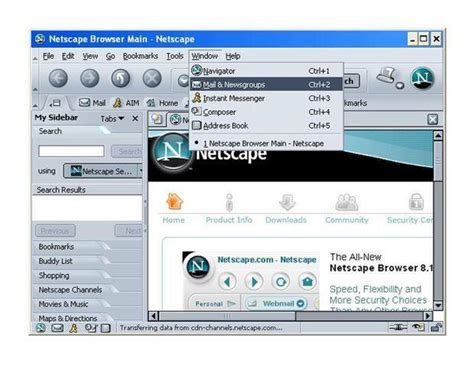
Task: Open Mail from the personal toolbar
Action: [92, 103]
